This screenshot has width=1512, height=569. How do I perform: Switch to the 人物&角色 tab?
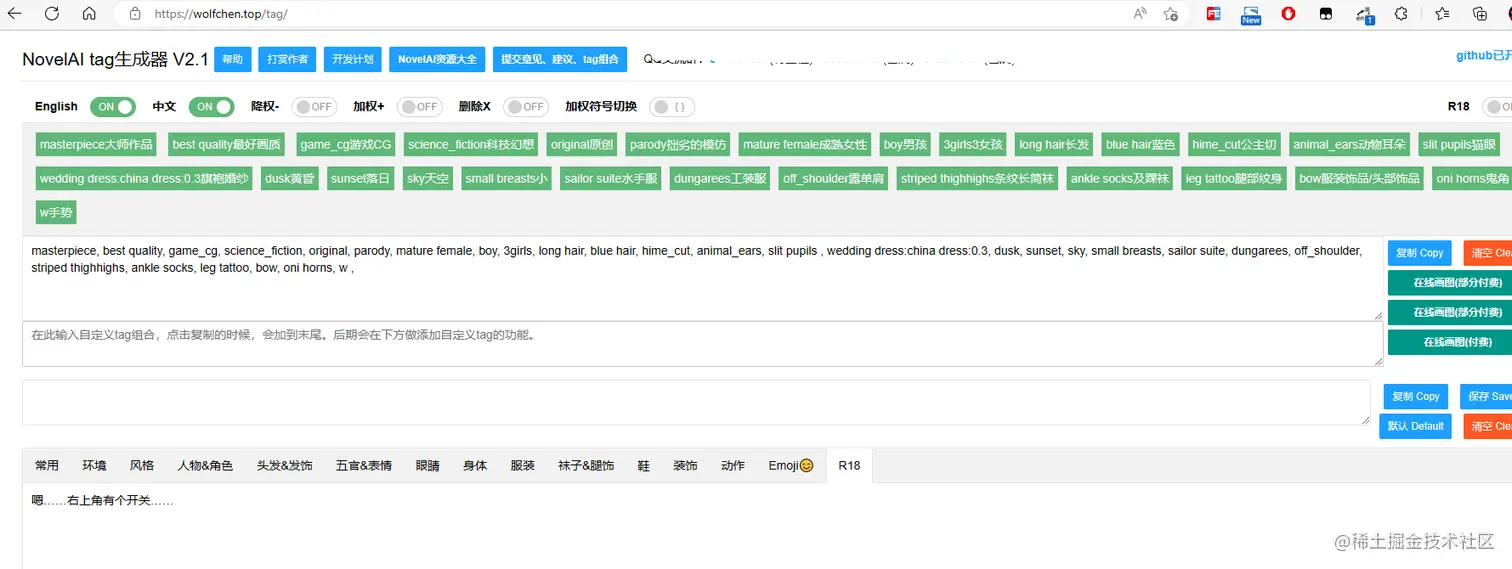pyautogui.click(x=205, y=466)
